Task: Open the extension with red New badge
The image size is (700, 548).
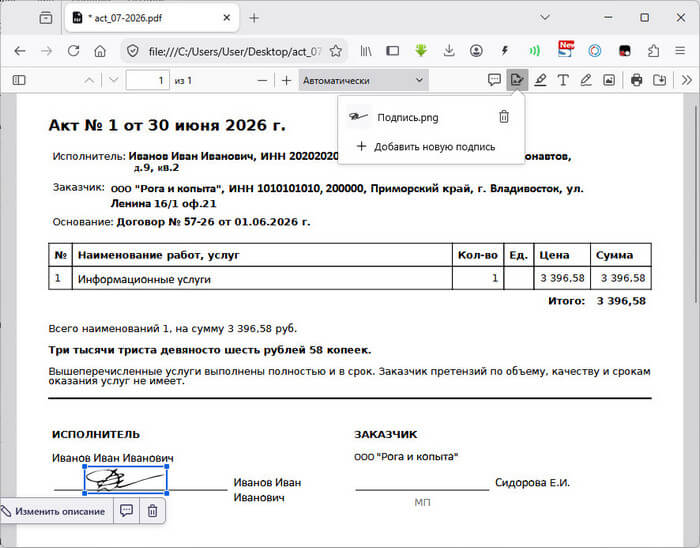Action: click(x=566, y=50)
